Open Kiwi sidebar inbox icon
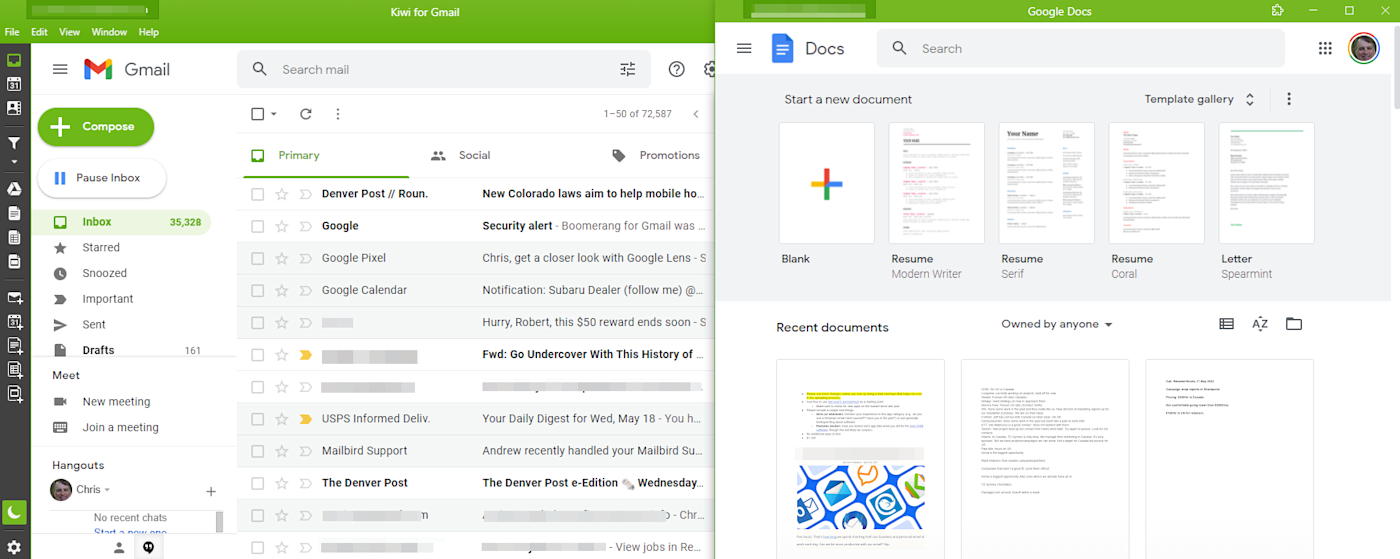 (x=14, y=60)
